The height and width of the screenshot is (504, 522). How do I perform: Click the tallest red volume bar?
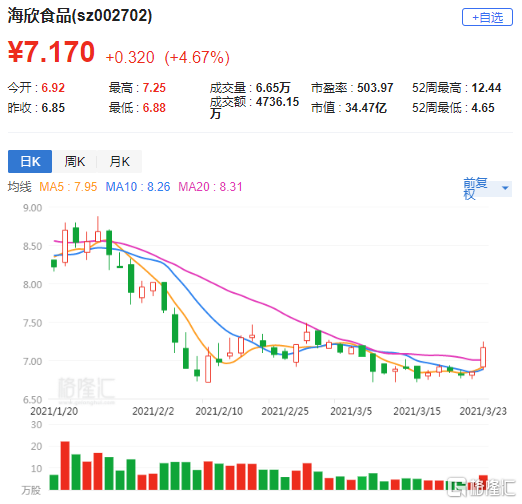pyautogui.click(x=65, y=465)
